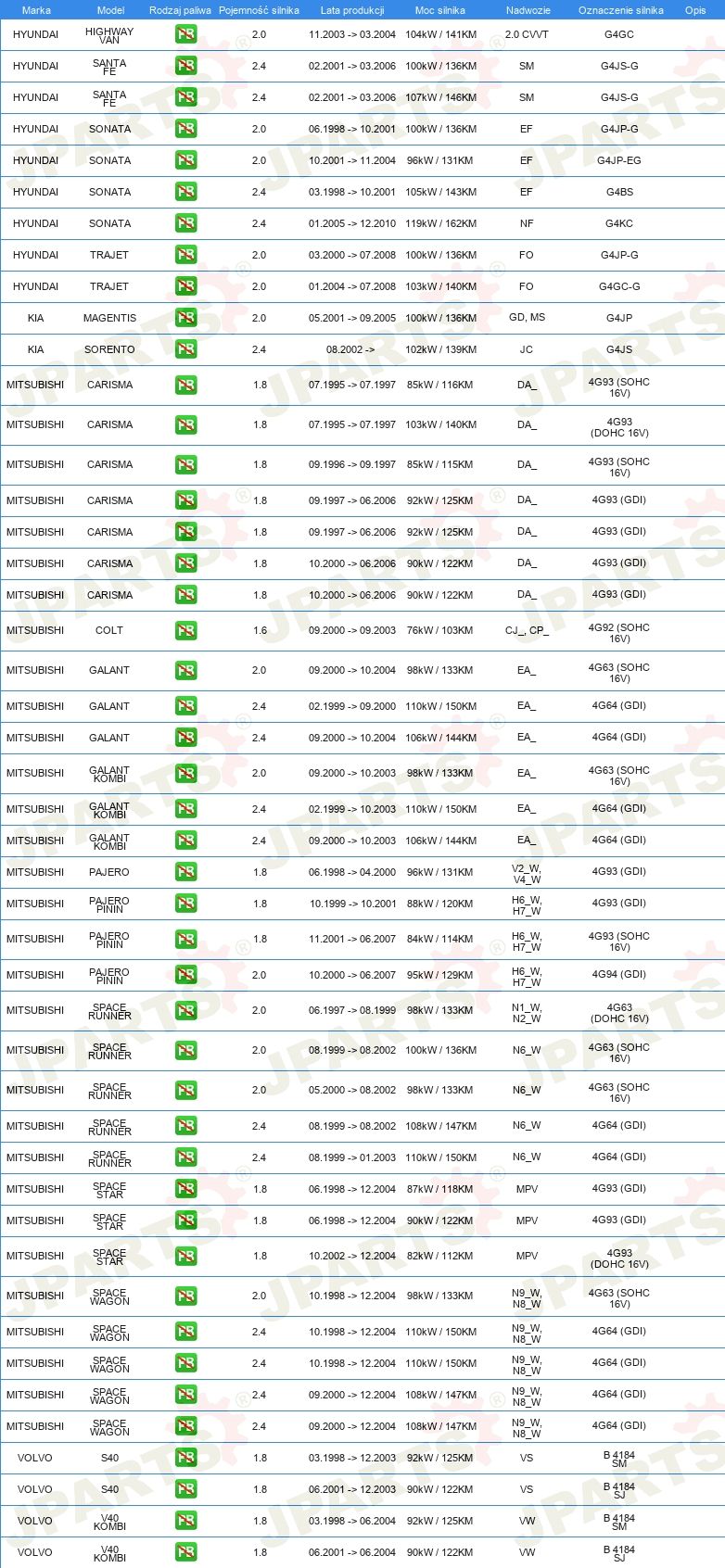Click fuel icon for Galant sedan 110kW
The width and height of the screenshot is (725, 1568).
185,706
